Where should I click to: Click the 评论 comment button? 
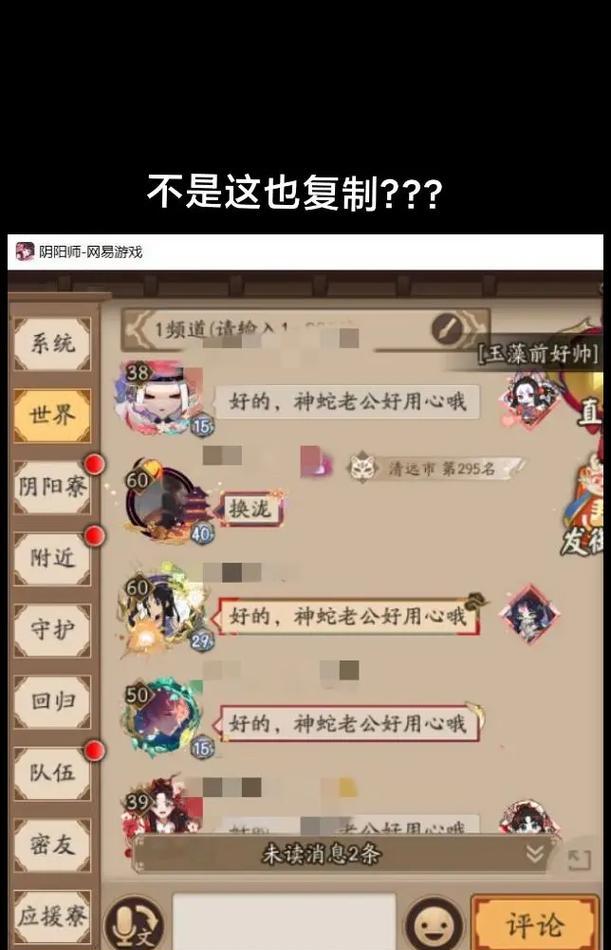tap(535, 925)
